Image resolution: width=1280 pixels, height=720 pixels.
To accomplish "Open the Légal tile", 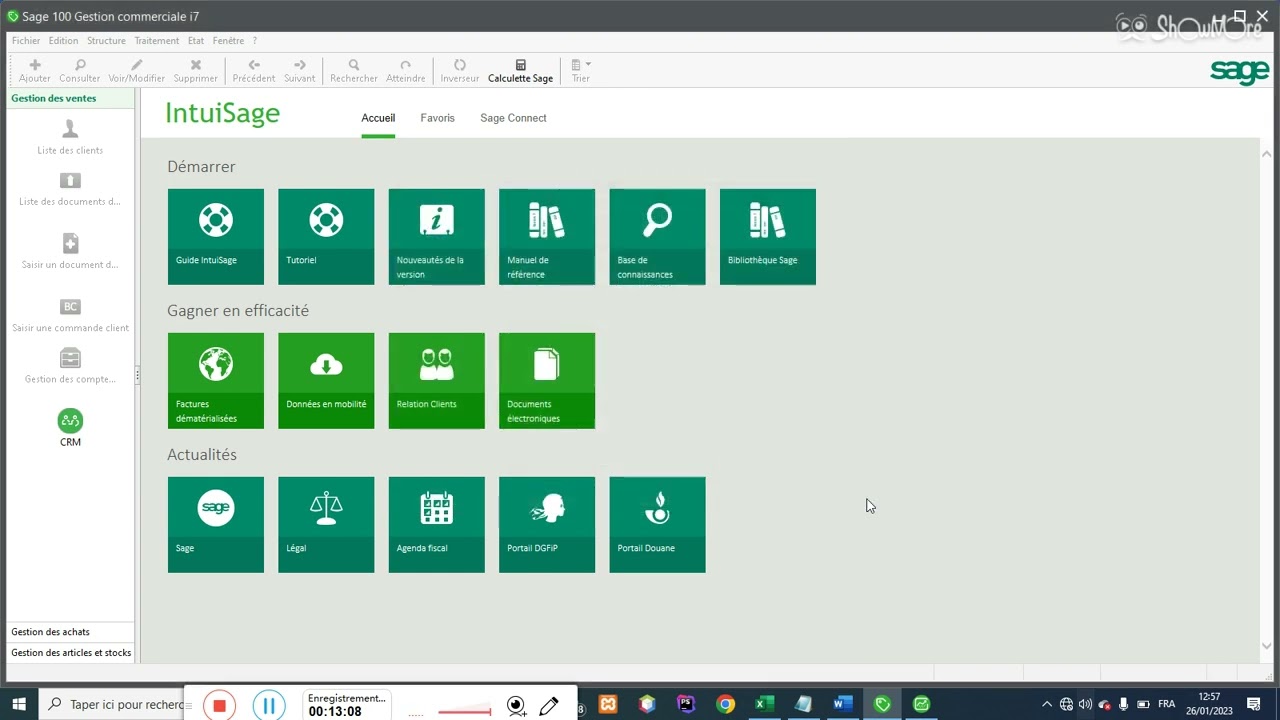I will (326, 525).
